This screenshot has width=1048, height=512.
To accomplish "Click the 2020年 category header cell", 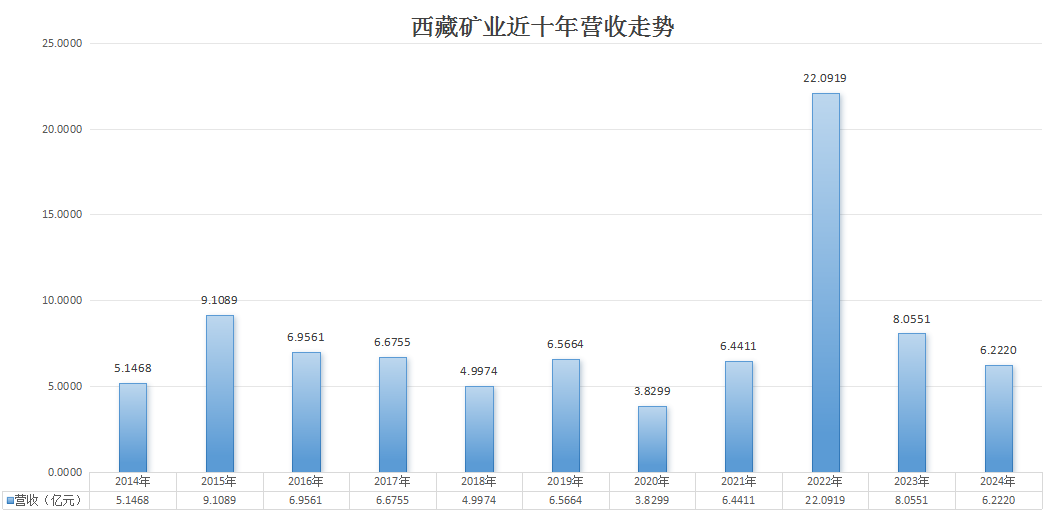I will [x=652, y=482].
